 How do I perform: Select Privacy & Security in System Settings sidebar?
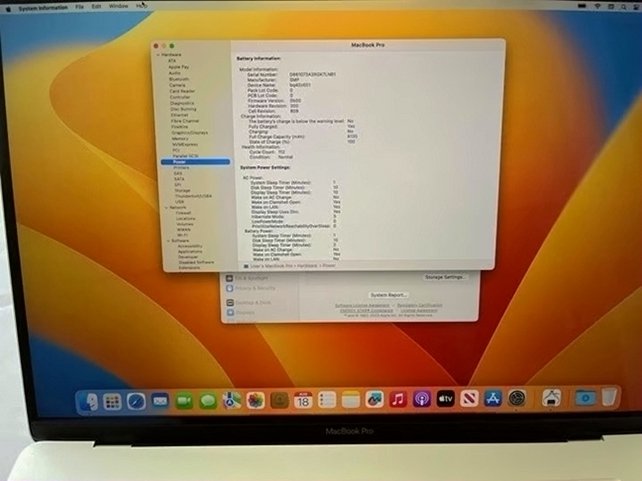(251, 288)
